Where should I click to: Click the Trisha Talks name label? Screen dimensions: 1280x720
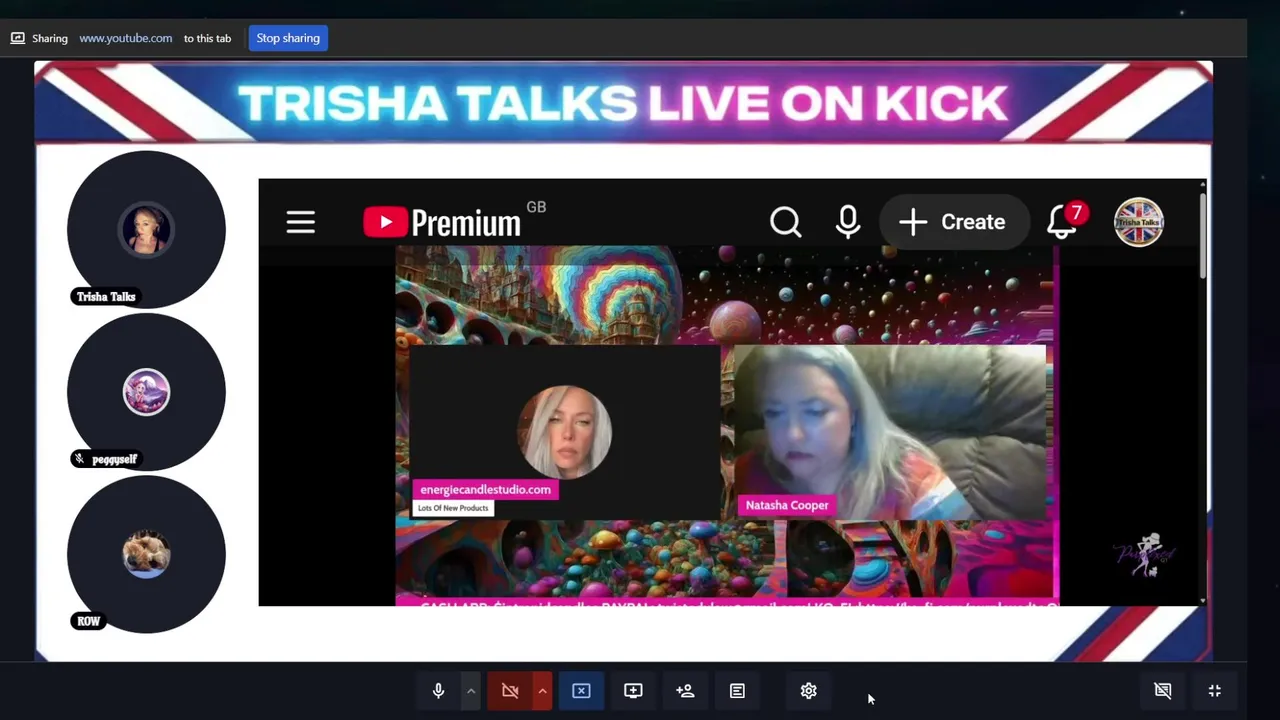click(106, 296)
